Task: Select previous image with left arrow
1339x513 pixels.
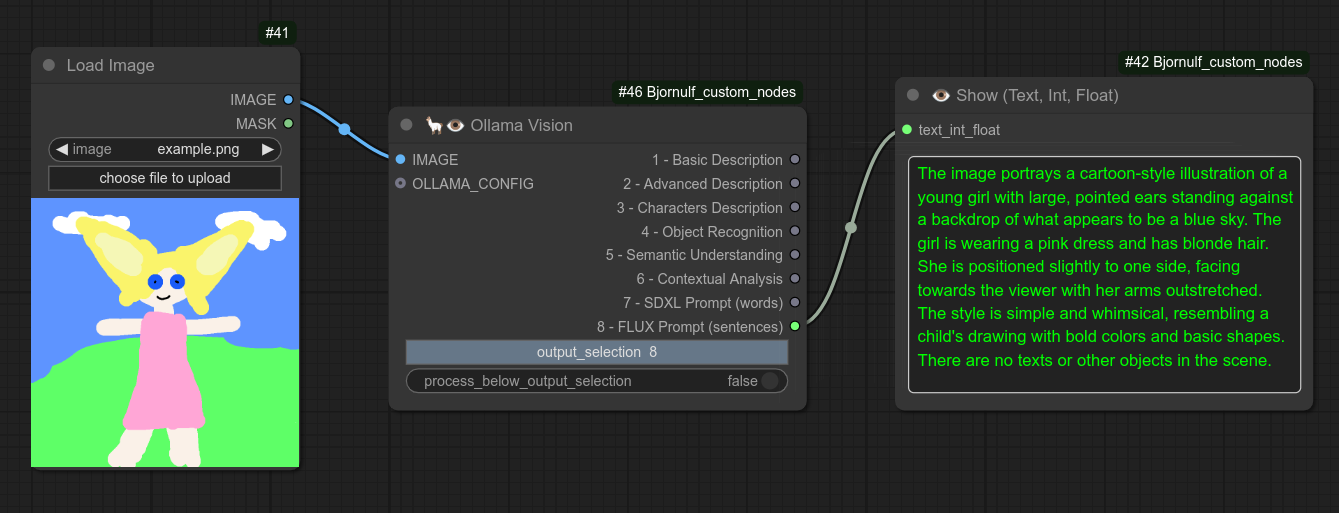Action: (62, 150)
